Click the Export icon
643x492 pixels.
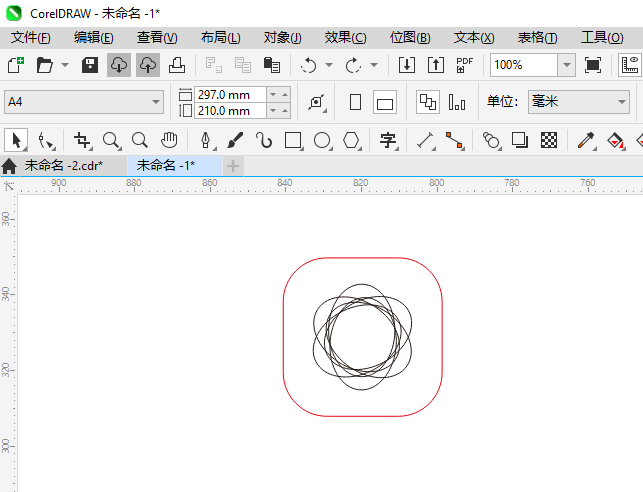[436, 65]
